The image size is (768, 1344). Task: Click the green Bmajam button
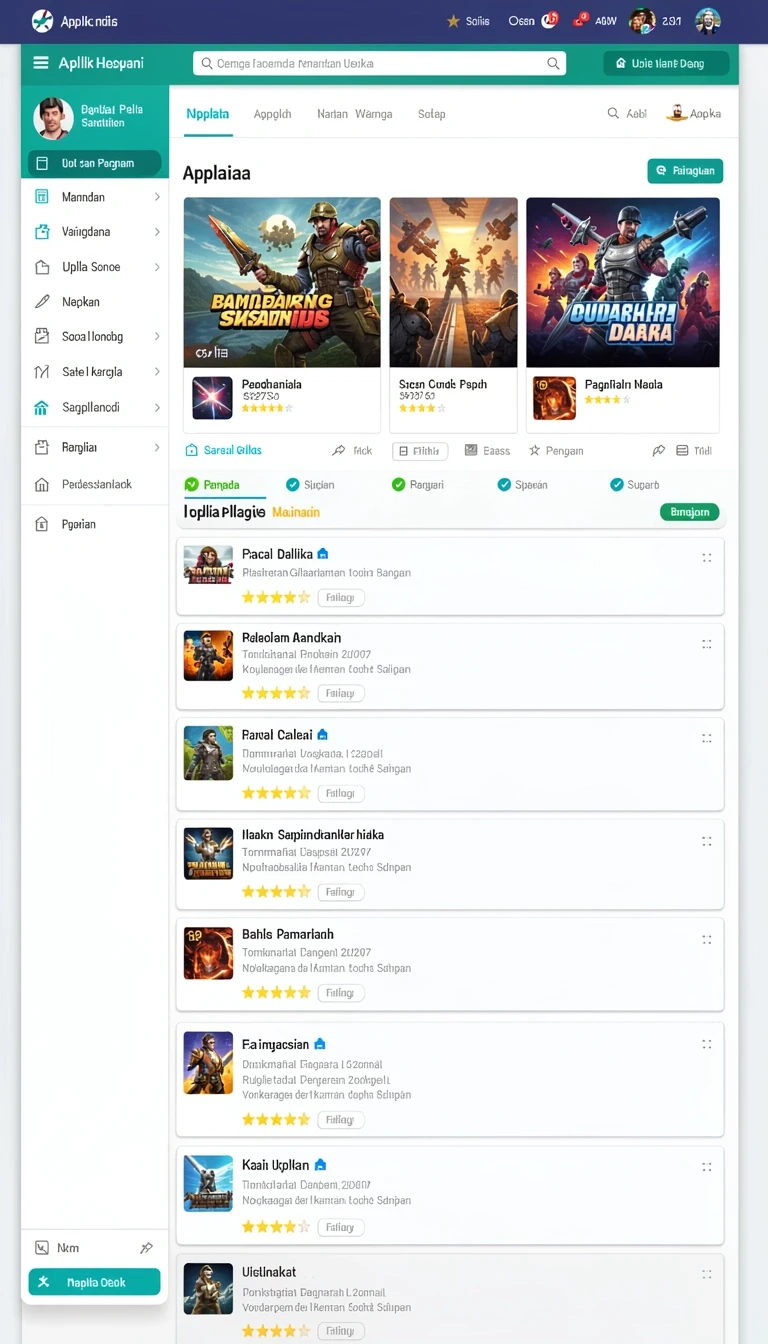coord(689,512)
